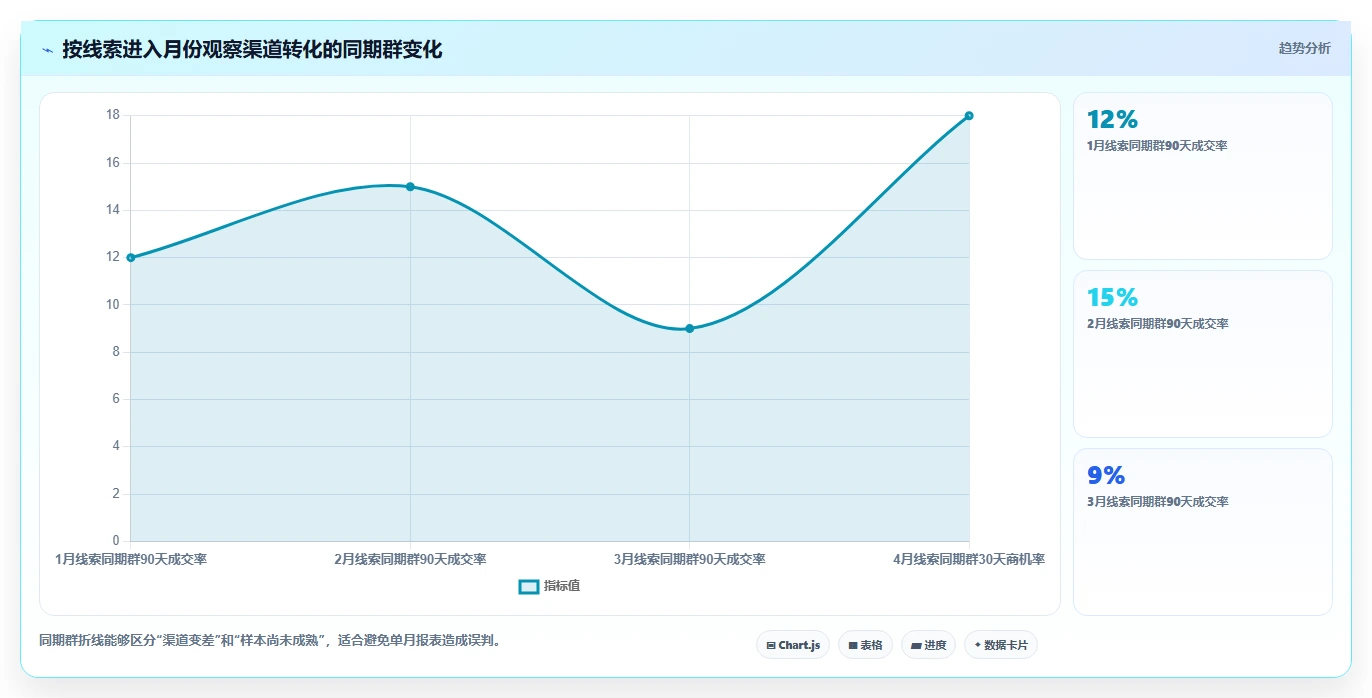Click the 指标值 legend color box
Image resolution: width=1372 pixels, height=698 pixels.
529,586
